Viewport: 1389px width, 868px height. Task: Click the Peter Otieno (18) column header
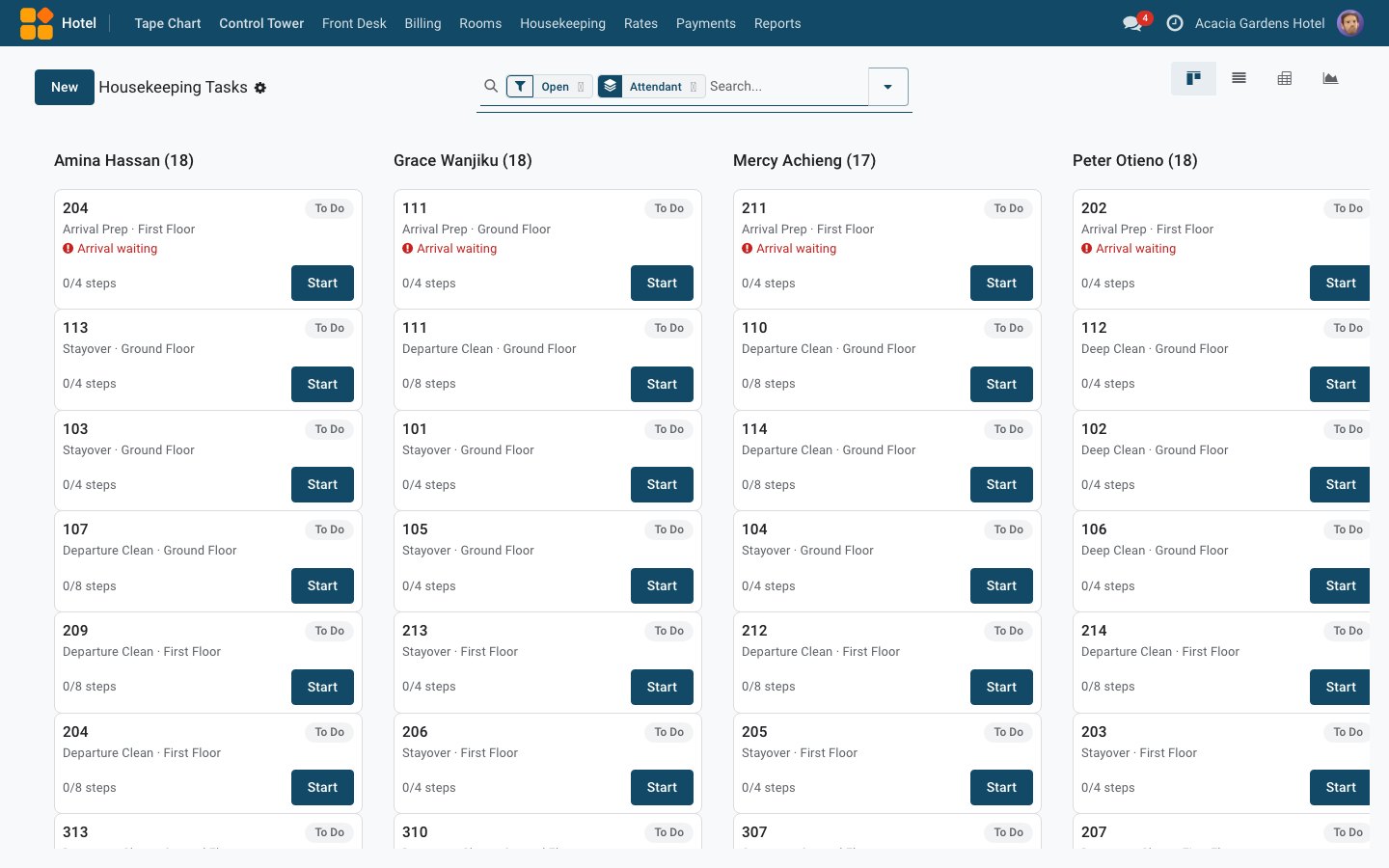[1135, 160]
